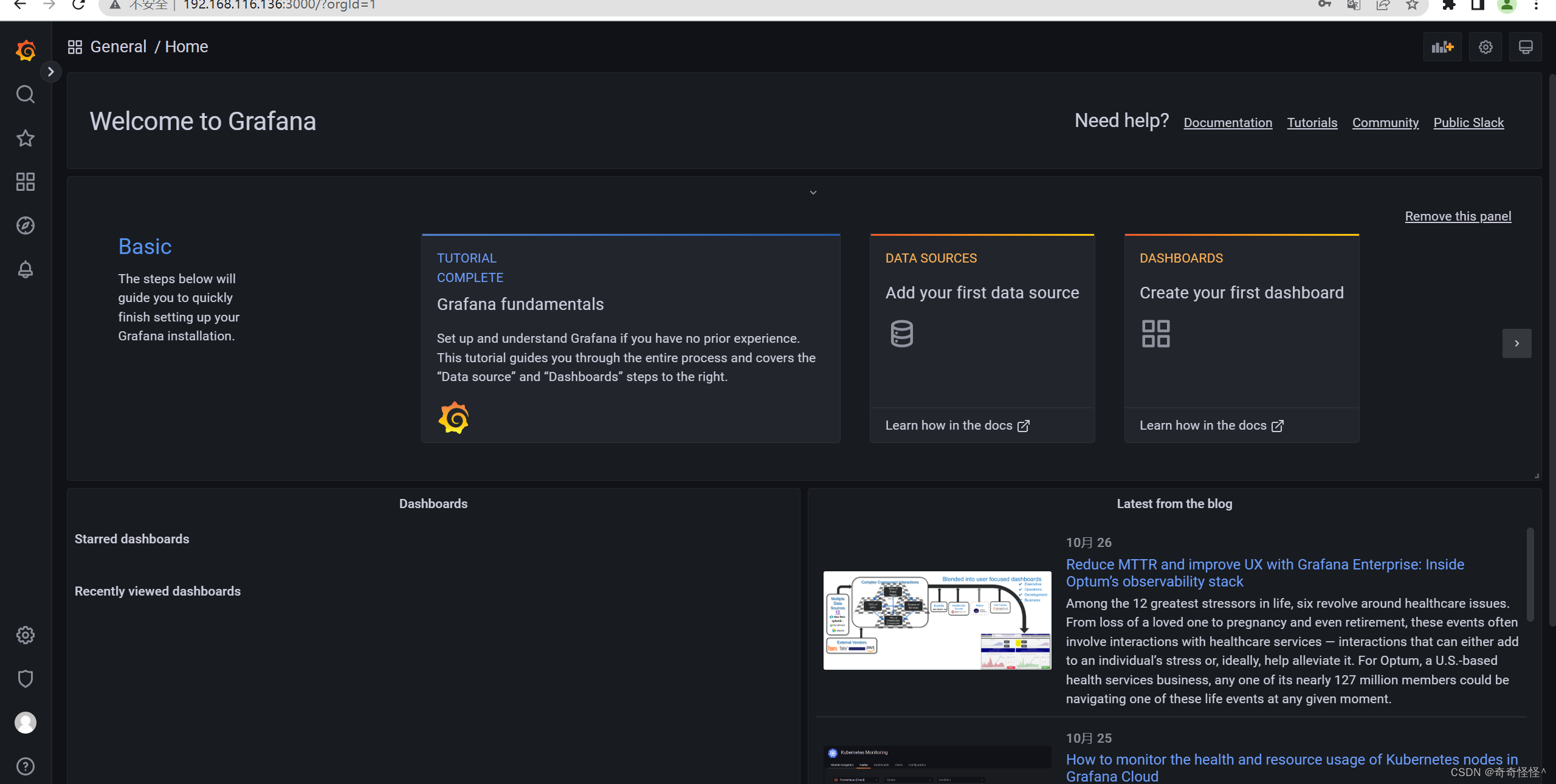Viewport: 1556px width, 784px height.
Task: Toggle kiosk view with the monitor icon
Action: pos(1526,47)
